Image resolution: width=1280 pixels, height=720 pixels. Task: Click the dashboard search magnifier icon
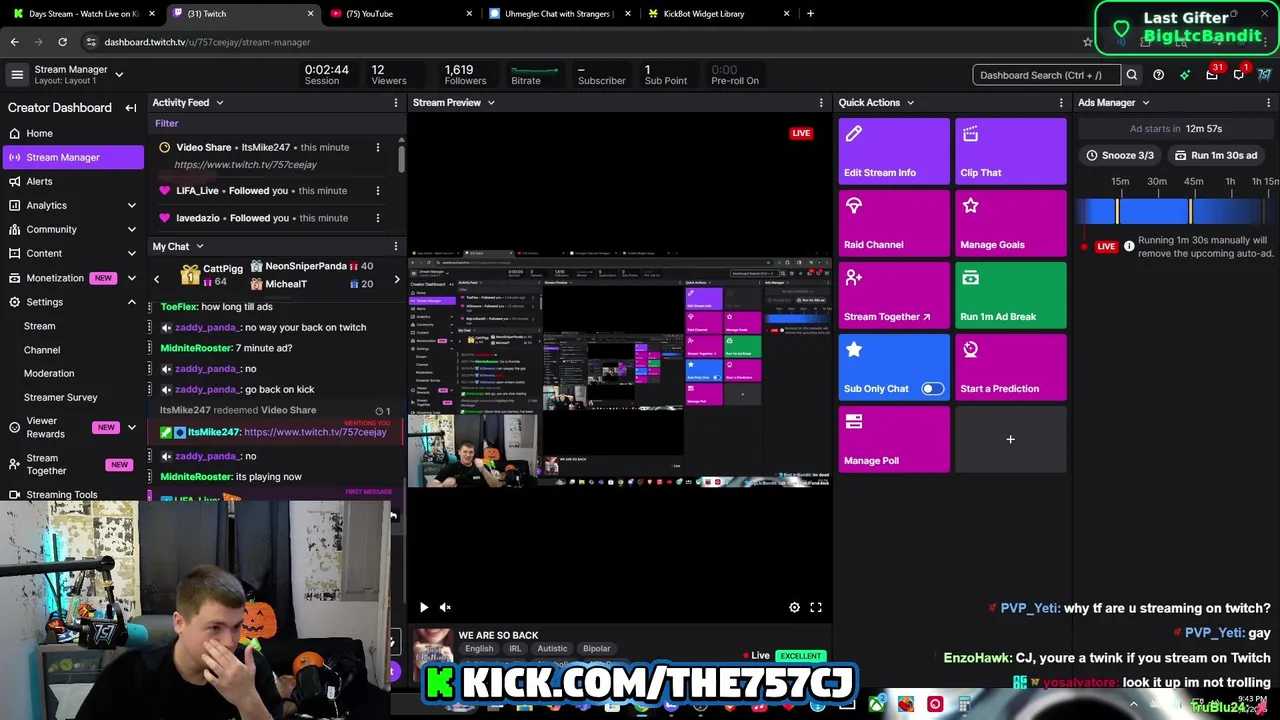click(1132, 75)
